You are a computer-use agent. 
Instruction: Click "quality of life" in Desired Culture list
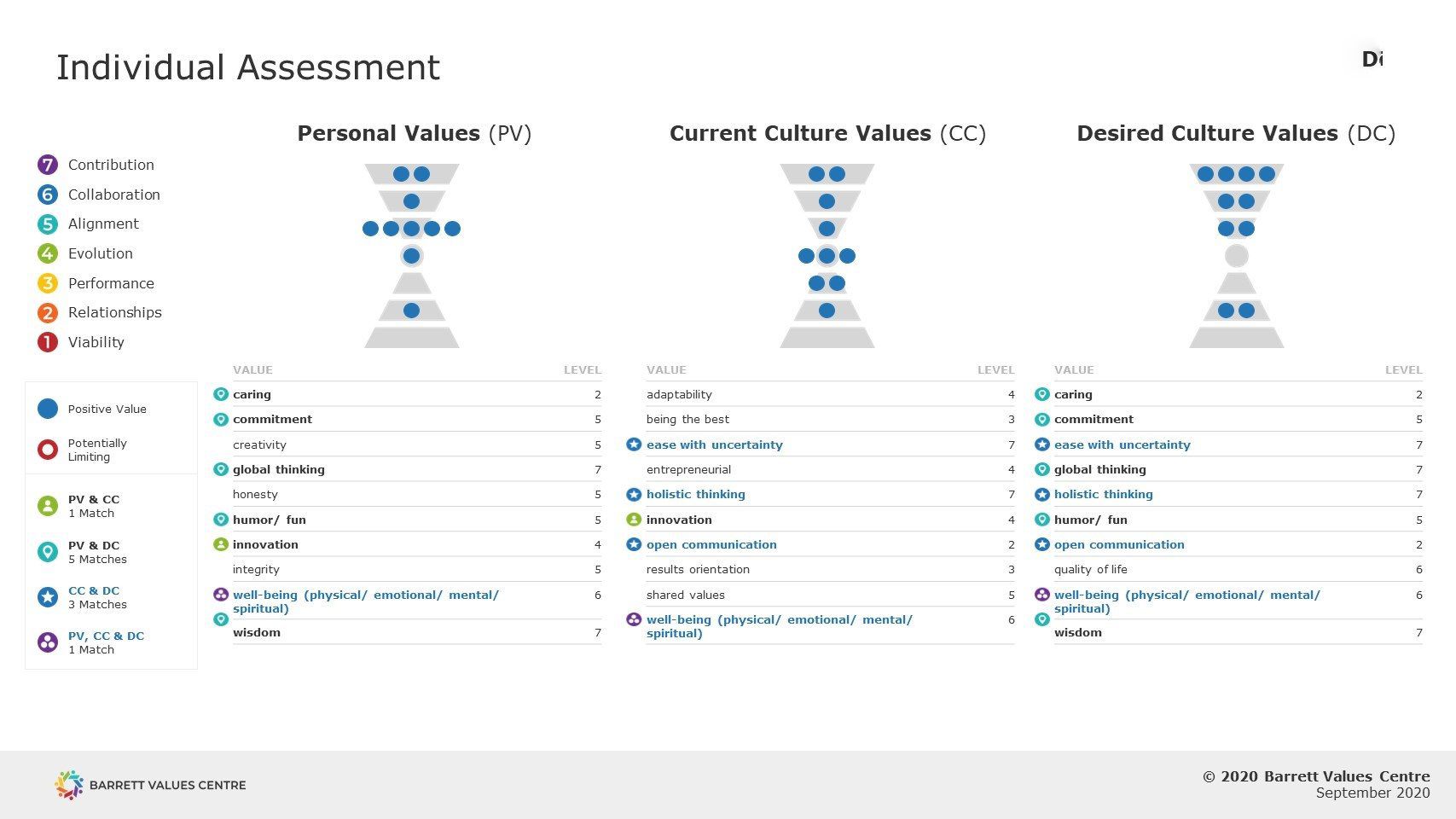point(1090,569)
